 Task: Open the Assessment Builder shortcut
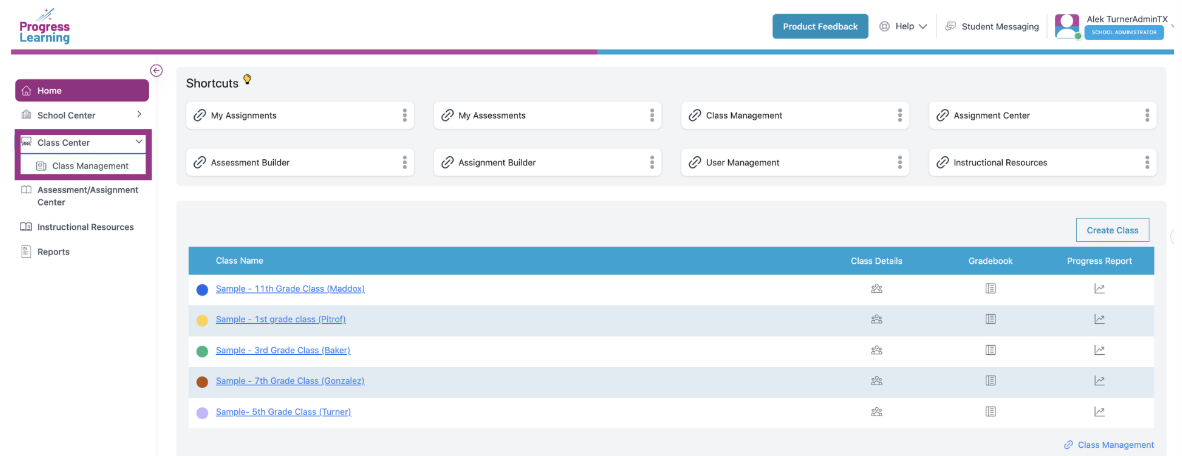pyautogui.click(x=300, y=162)
